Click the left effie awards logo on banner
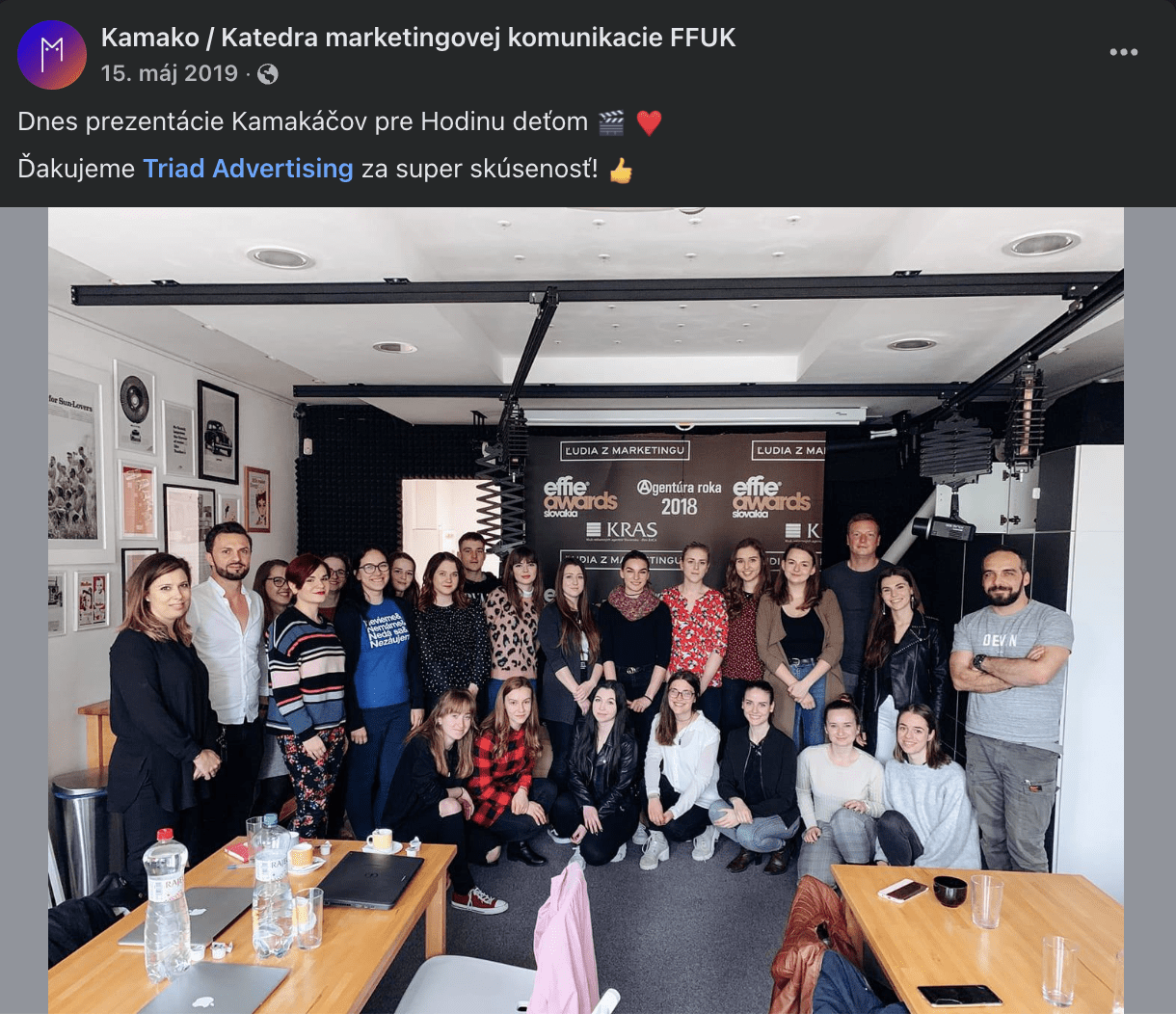Viewport: 1176px width, 1014px height. (579, 496)
